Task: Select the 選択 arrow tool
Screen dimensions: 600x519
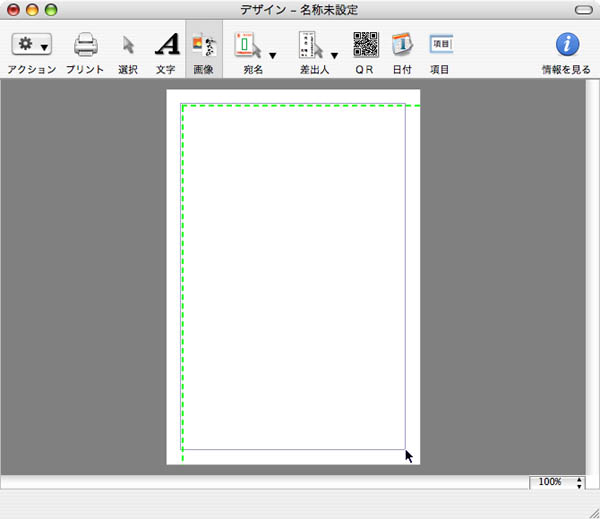Action: (x=128, y=45)
